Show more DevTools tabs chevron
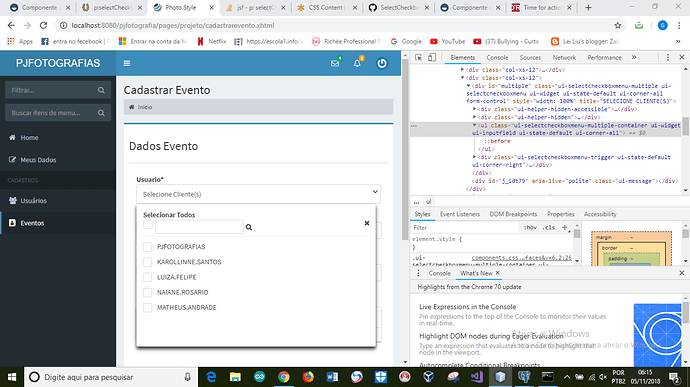 [x=634, y=57]
